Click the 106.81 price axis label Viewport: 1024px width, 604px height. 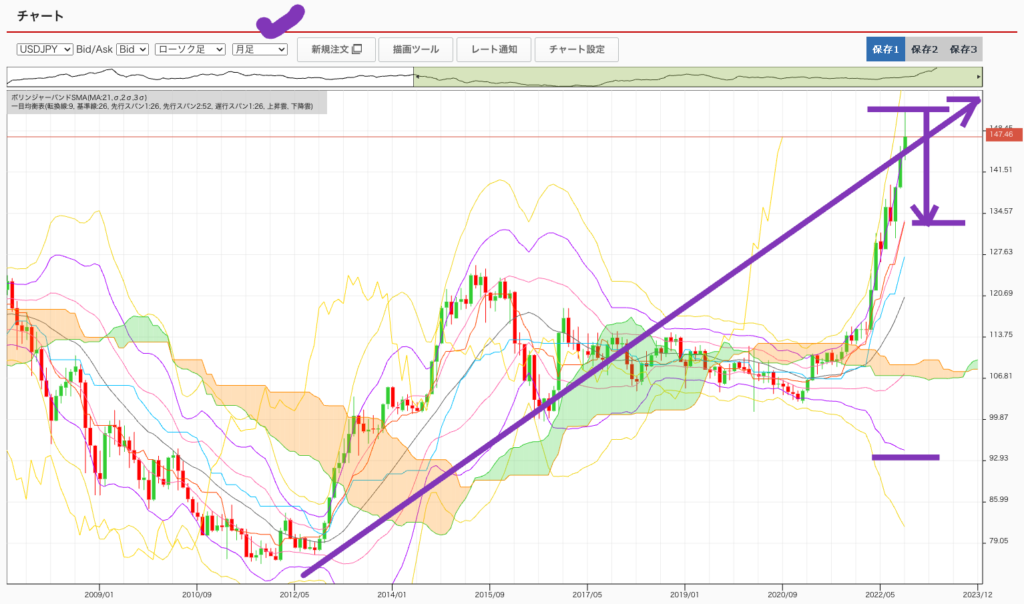[x=1000, y=376]
